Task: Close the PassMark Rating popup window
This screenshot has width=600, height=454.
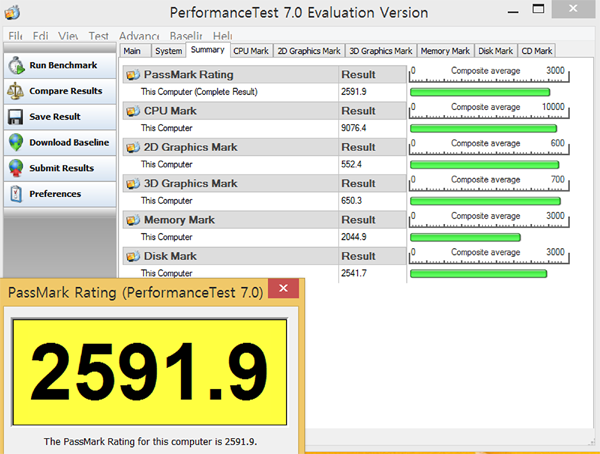Action: click(283, 288)
